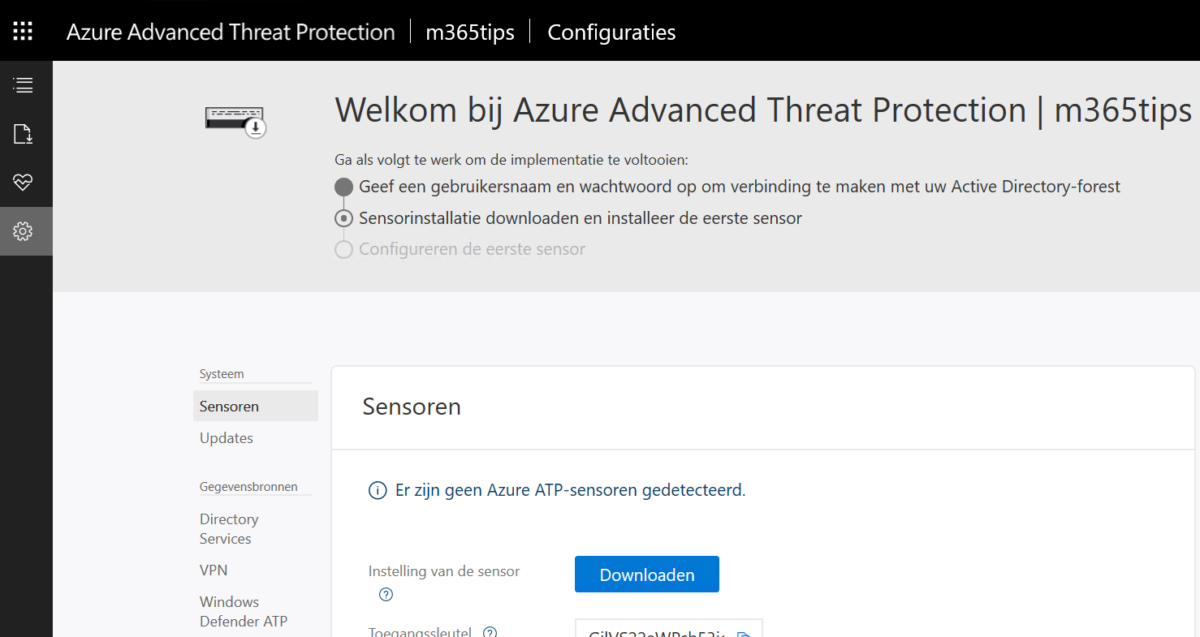Select the gebruikersnaam en wachtwoord step indicator
Screen dimensions: 1200x637
(343, 186)
